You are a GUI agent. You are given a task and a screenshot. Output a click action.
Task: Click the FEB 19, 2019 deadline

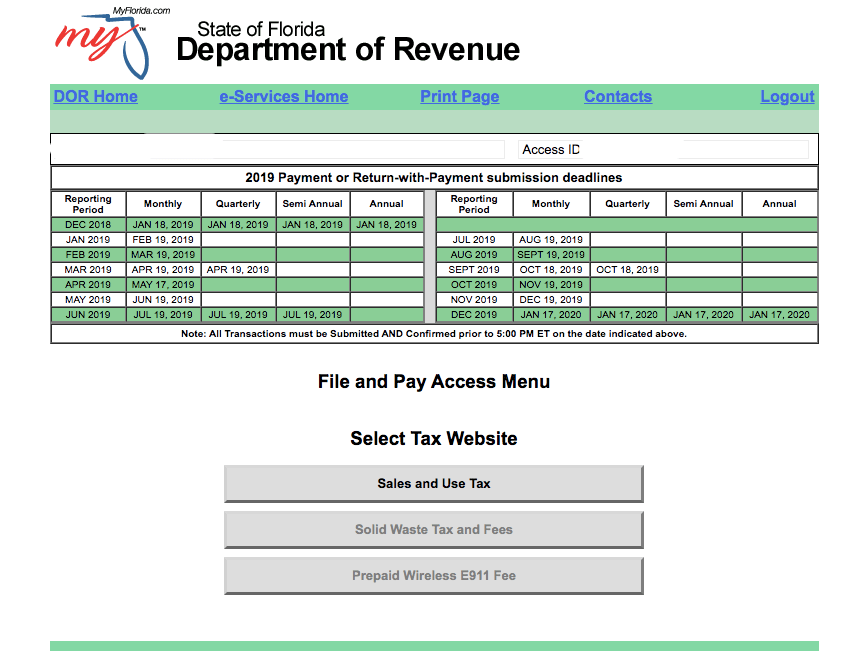163,240
